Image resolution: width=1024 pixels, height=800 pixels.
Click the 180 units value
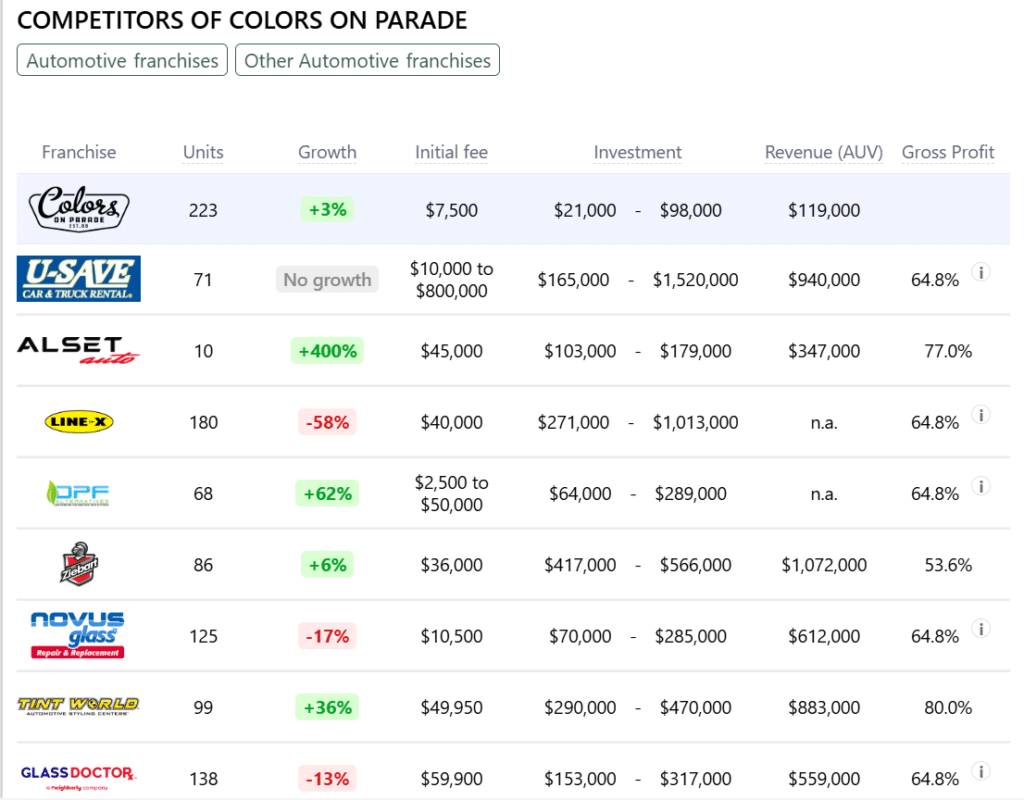203,422
